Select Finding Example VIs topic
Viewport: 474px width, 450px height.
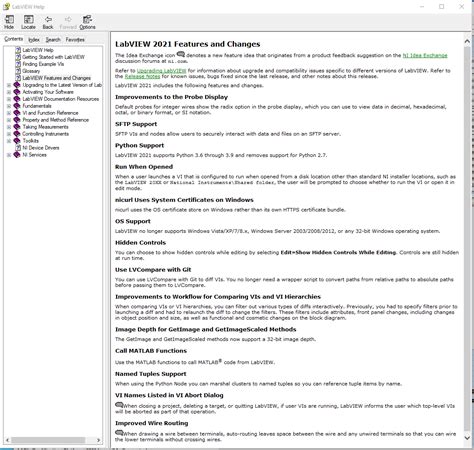[x=43, y=64]
